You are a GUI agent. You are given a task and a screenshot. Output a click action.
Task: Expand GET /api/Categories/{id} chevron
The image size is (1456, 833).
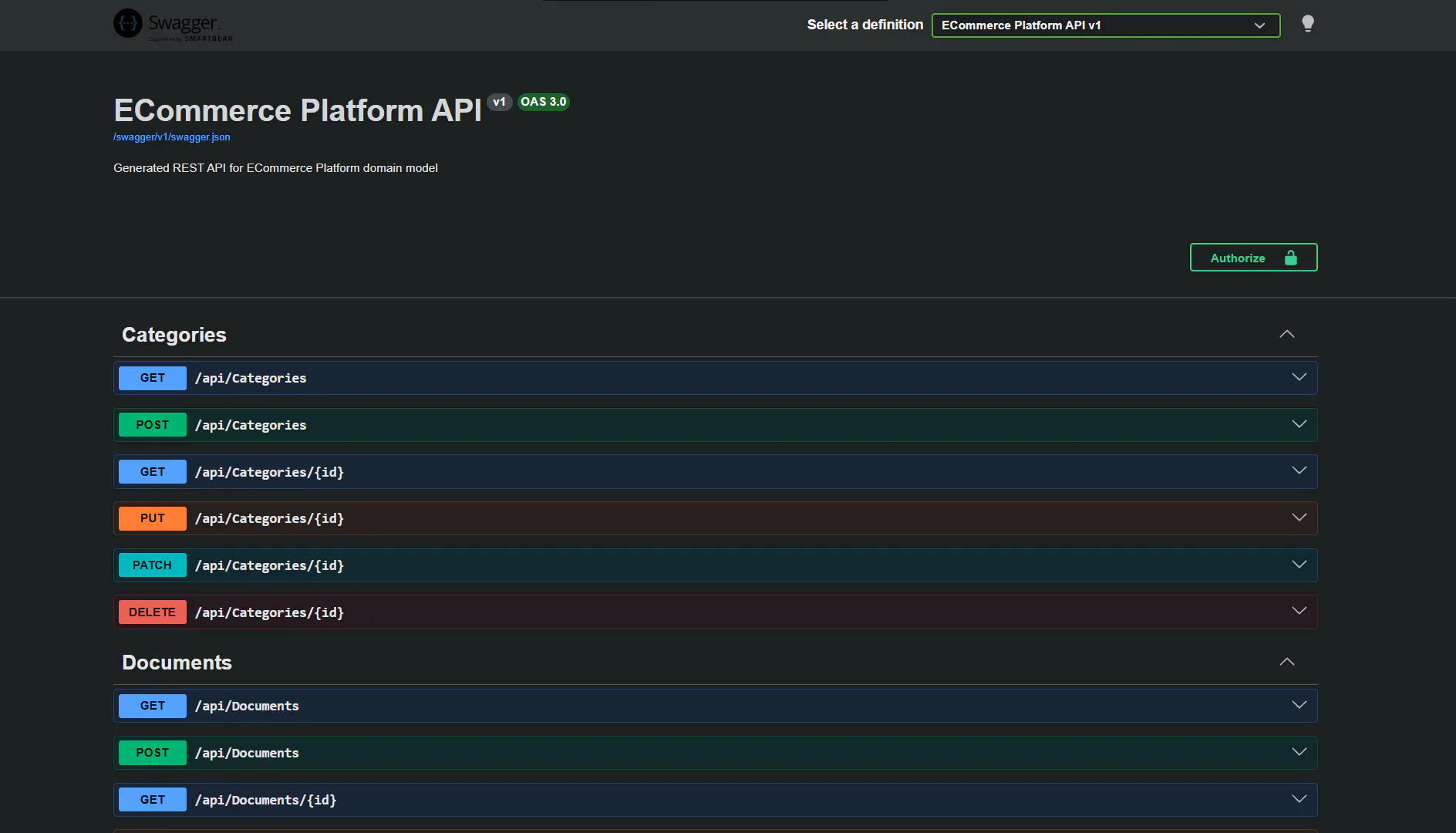1299,470
